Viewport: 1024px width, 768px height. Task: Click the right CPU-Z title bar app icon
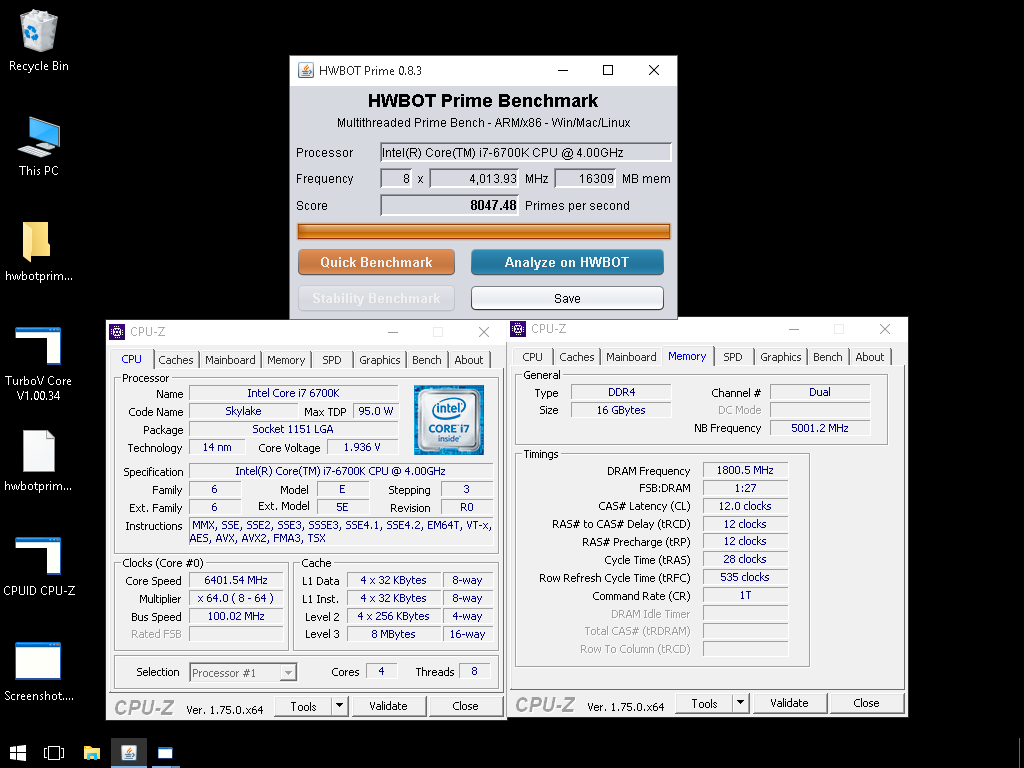[518, 328]
